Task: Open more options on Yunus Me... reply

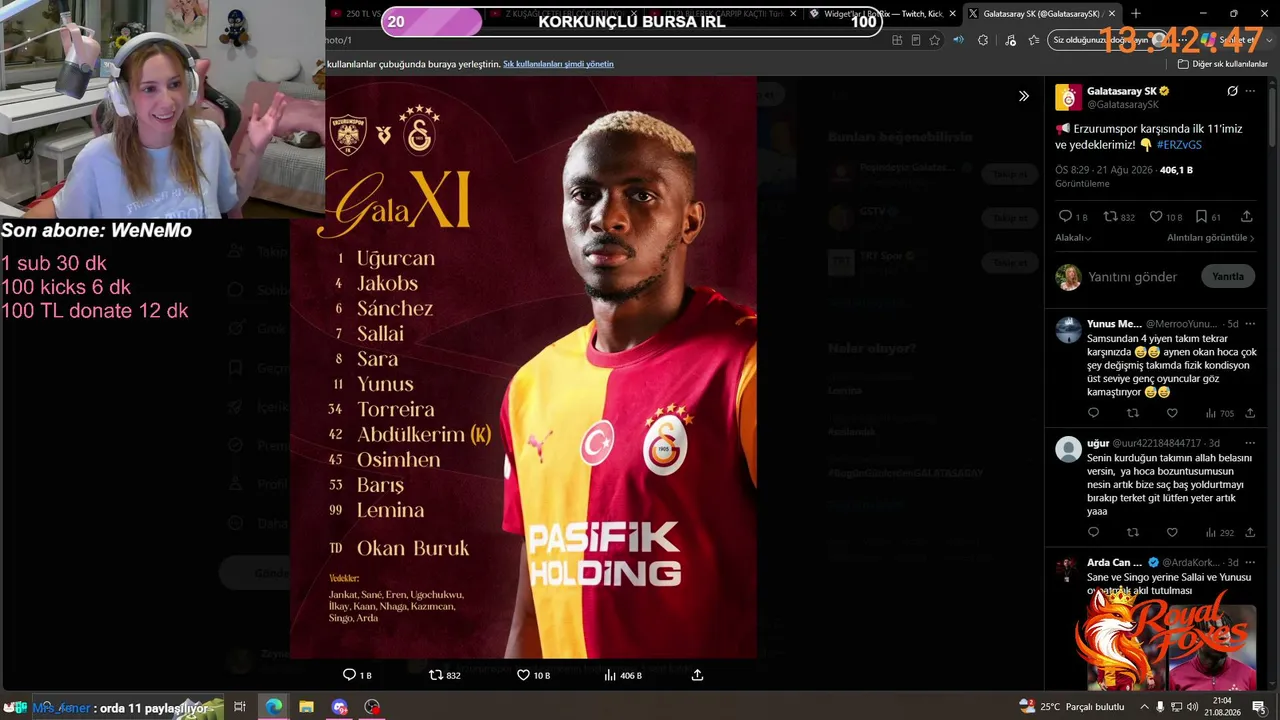Action: [1250, 324]
